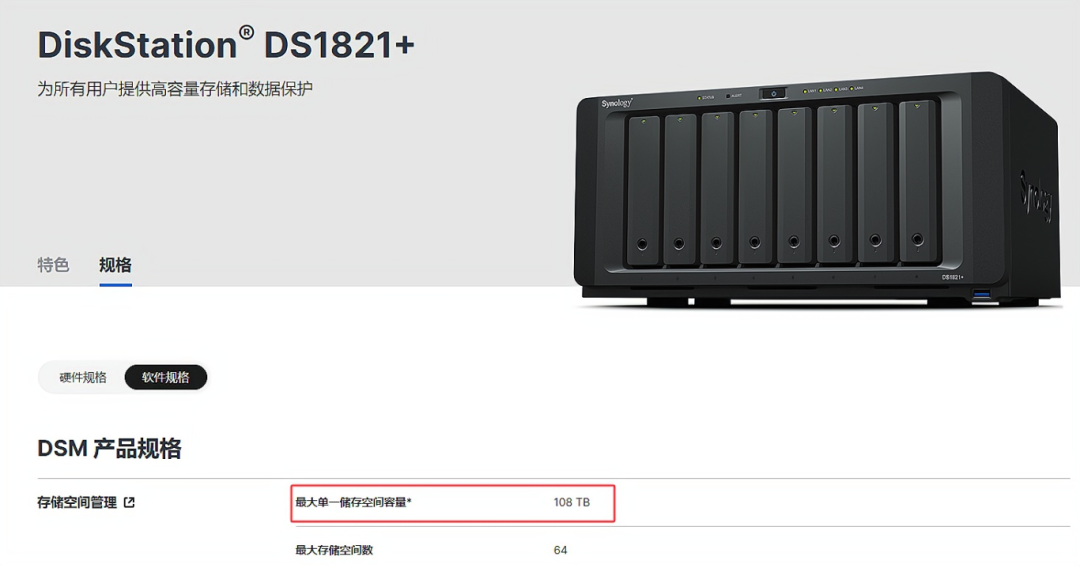Click the DSM 产品规格 section heading
Image resolution: width=1080 pixels, height=568 pixels.
(x=110, y=448)
